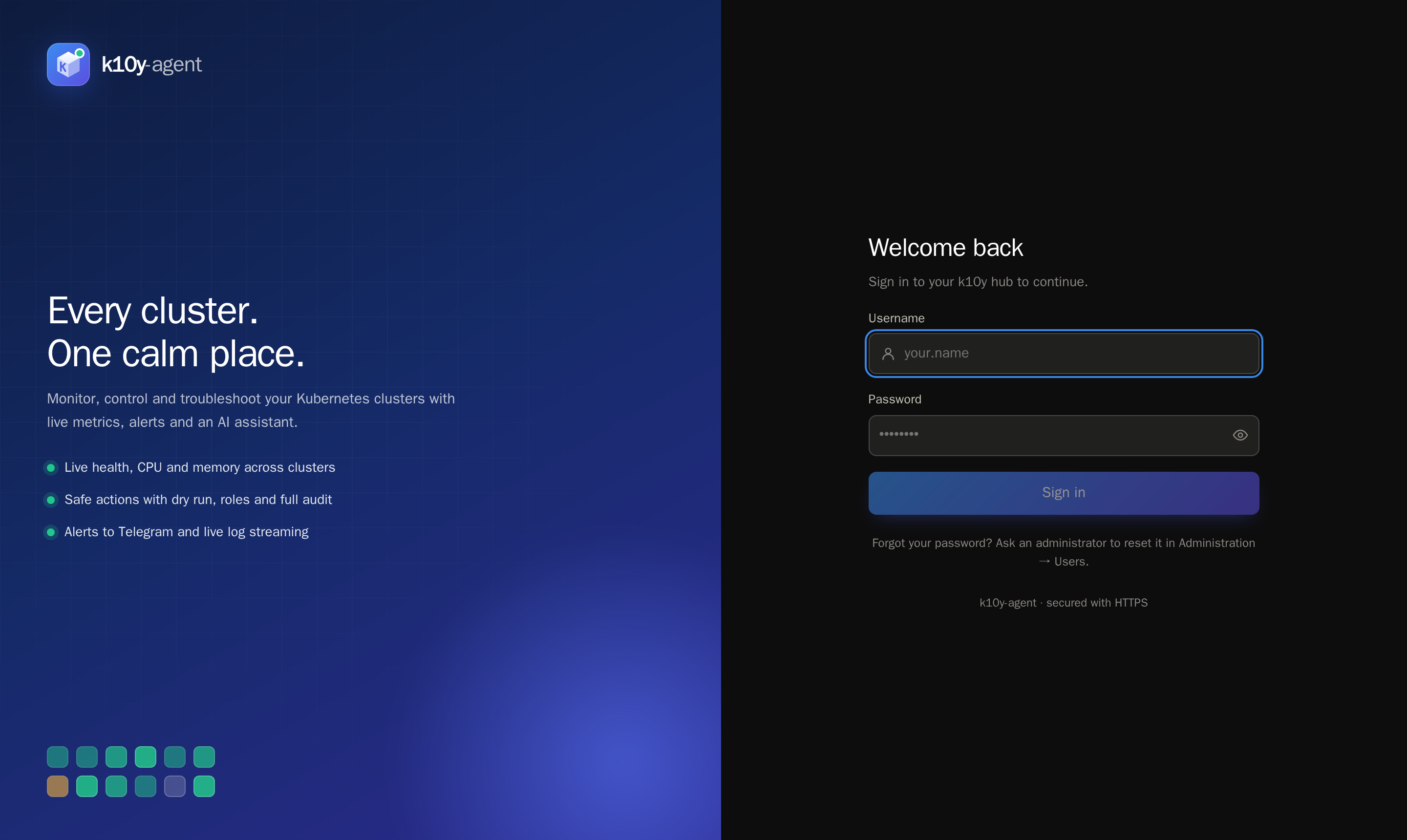Click the bright green fourth tile in top row
The height and width of the screenshot is (840, 1407).
coord(146,757)
